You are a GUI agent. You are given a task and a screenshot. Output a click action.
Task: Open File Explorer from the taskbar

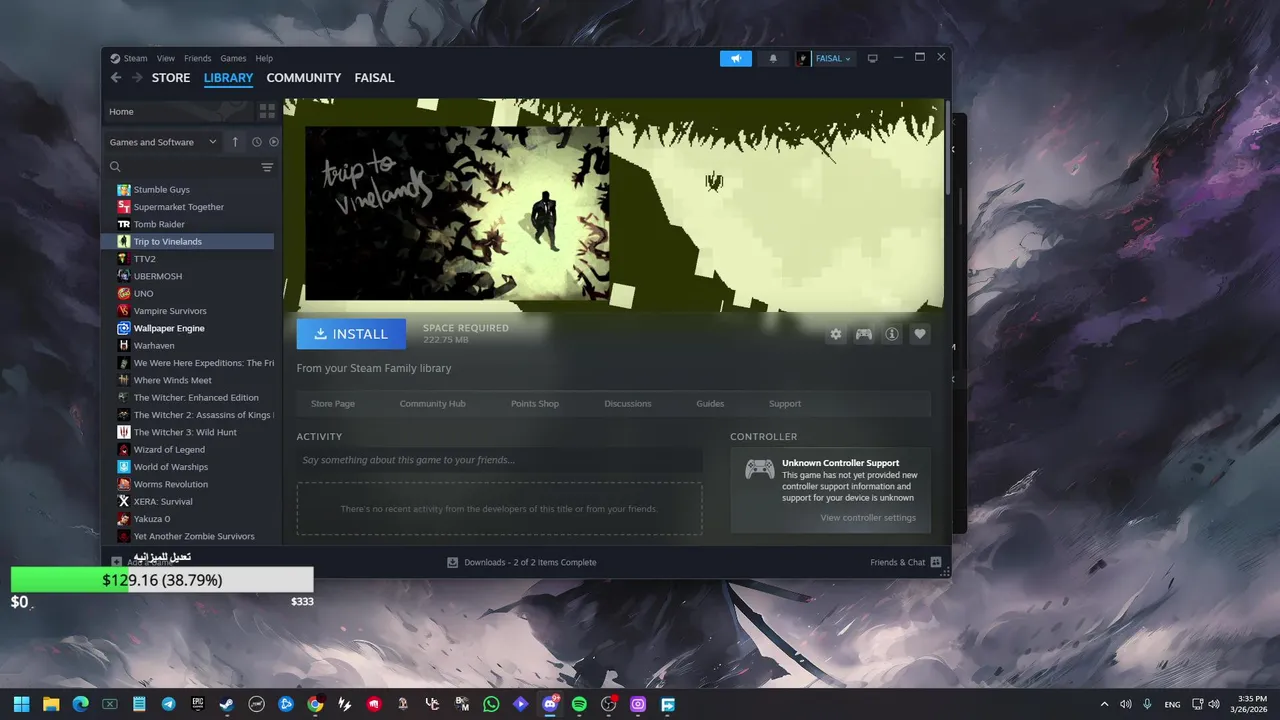[x=51, y=704]
